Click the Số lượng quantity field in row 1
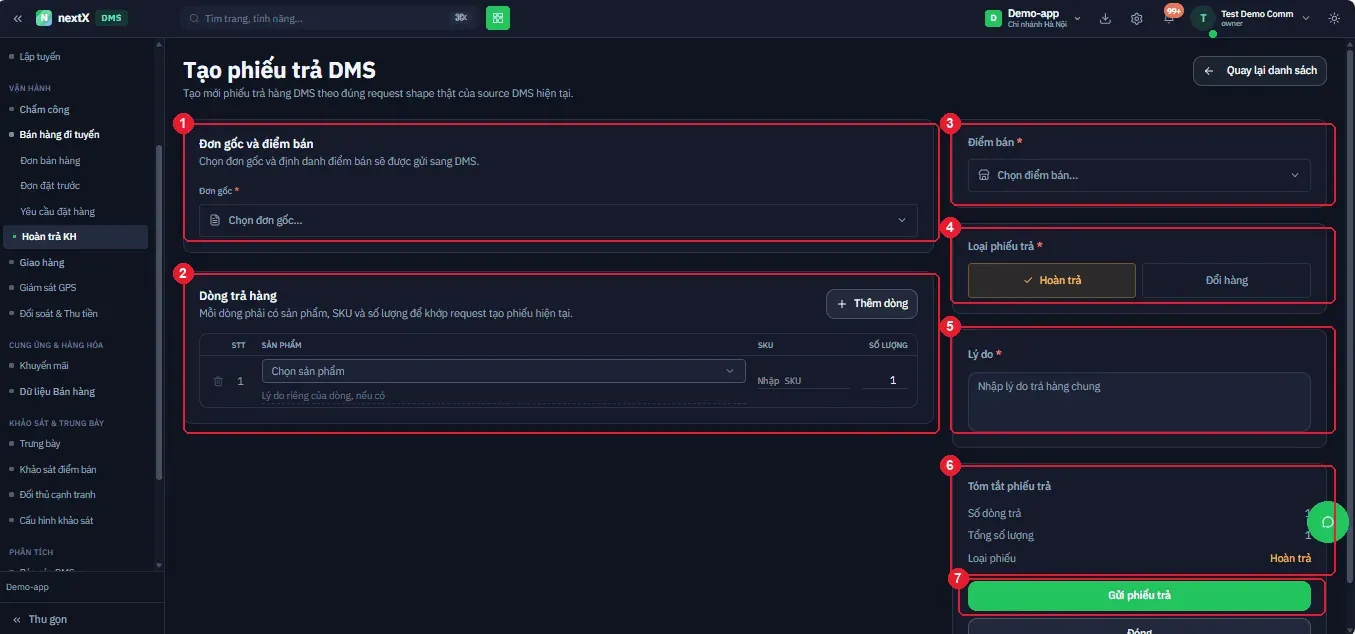Viewport: 1355px width, 634px height. click(884, 381)
